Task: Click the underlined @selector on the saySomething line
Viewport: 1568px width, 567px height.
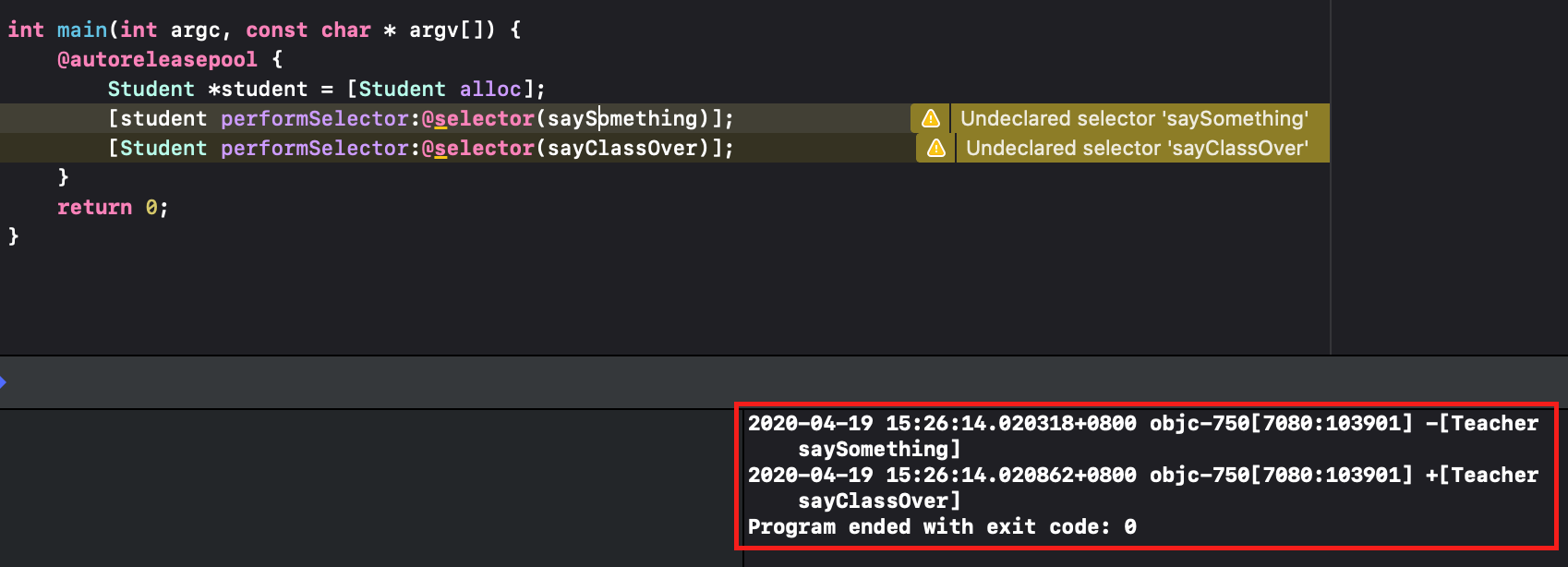Action: pos(477,118)
